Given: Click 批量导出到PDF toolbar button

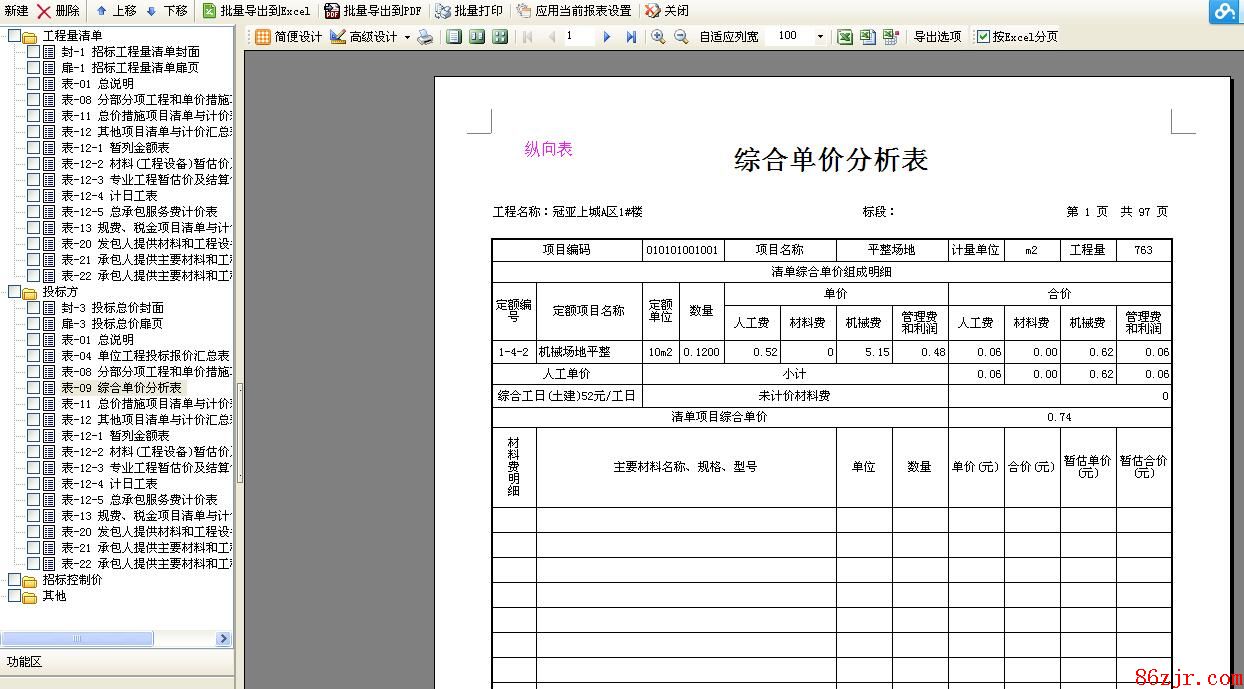Looking at the screenshot, I should (373, 11).
